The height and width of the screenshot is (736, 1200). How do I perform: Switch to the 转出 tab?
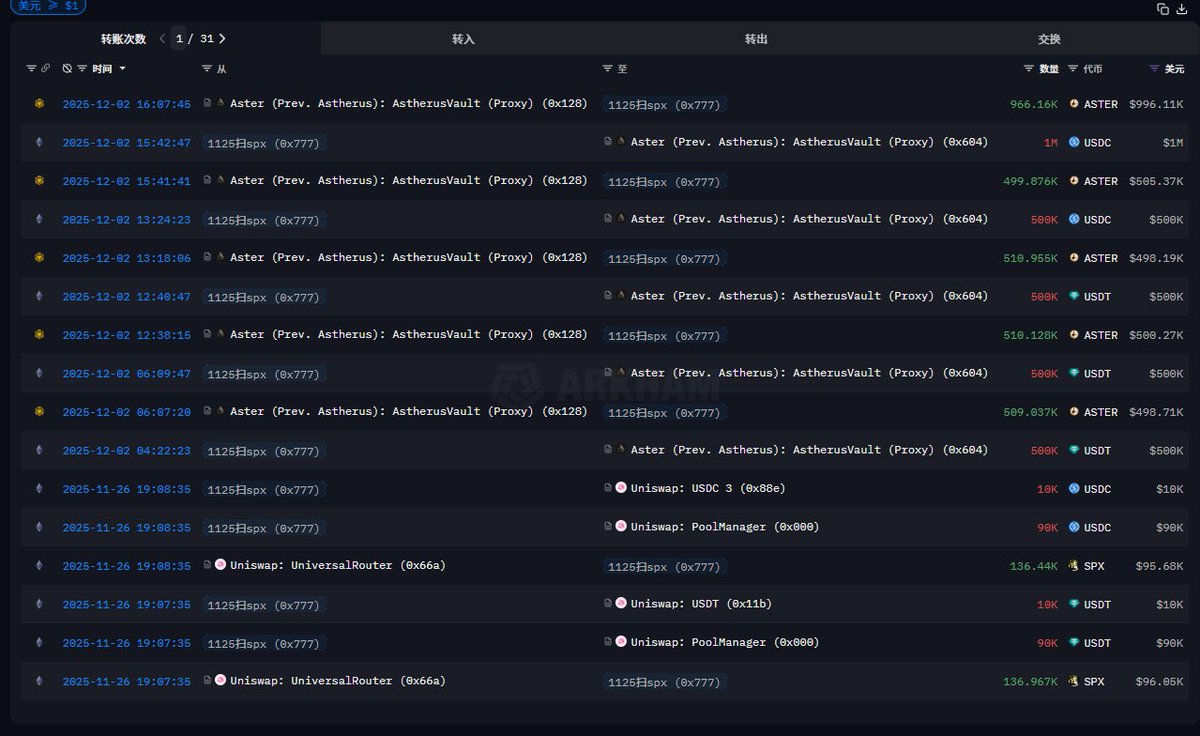(756, 39)
